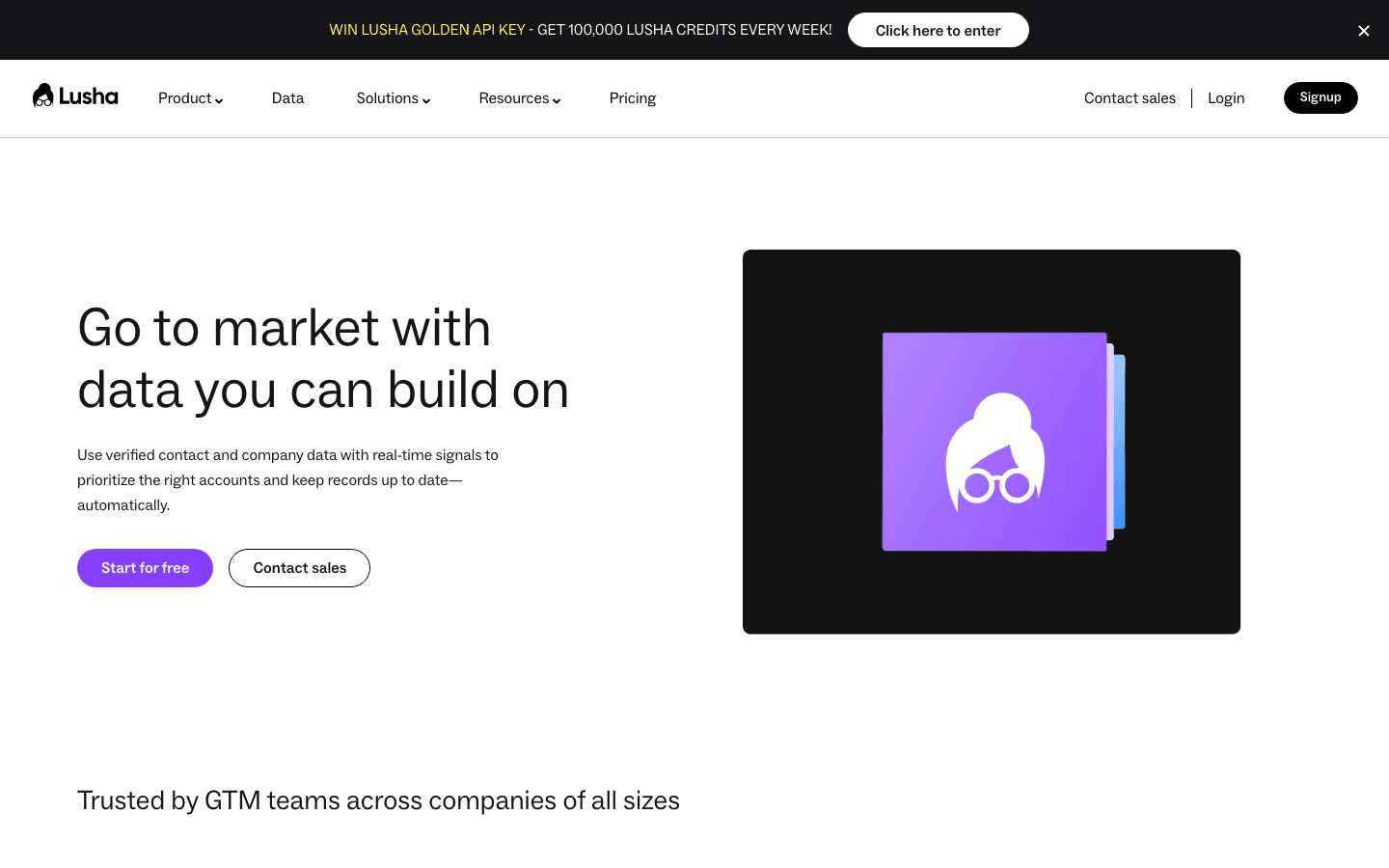Open the Product dropdown menu
The height and width of the screenshot is (868, 1389).
pyautogui.click(x=184, y=97)
